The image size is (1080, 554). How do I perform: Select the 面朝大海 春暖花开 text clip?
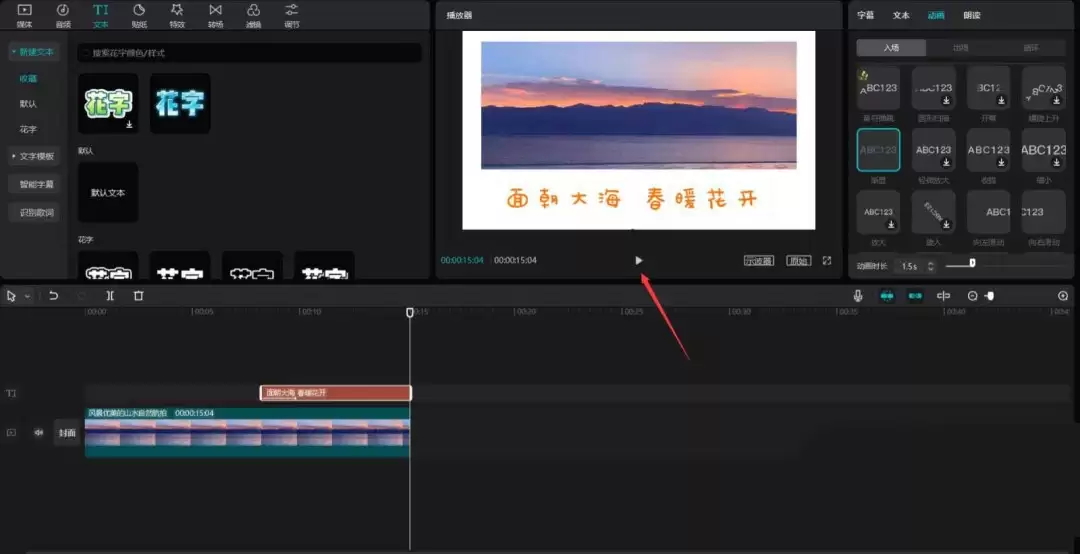coord(335,393)
